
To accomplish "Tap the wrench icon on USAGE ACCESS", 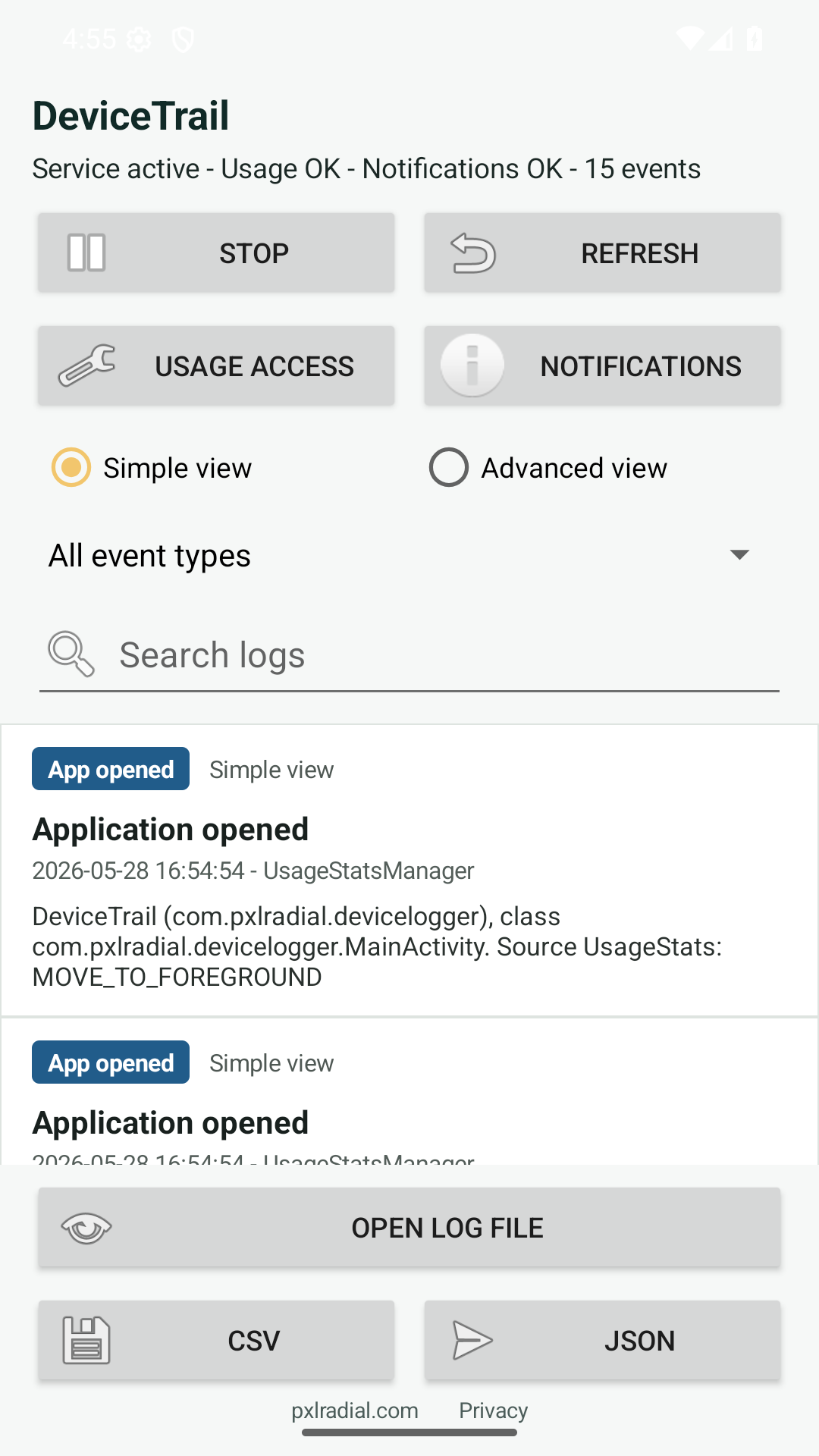I will 86,366.
